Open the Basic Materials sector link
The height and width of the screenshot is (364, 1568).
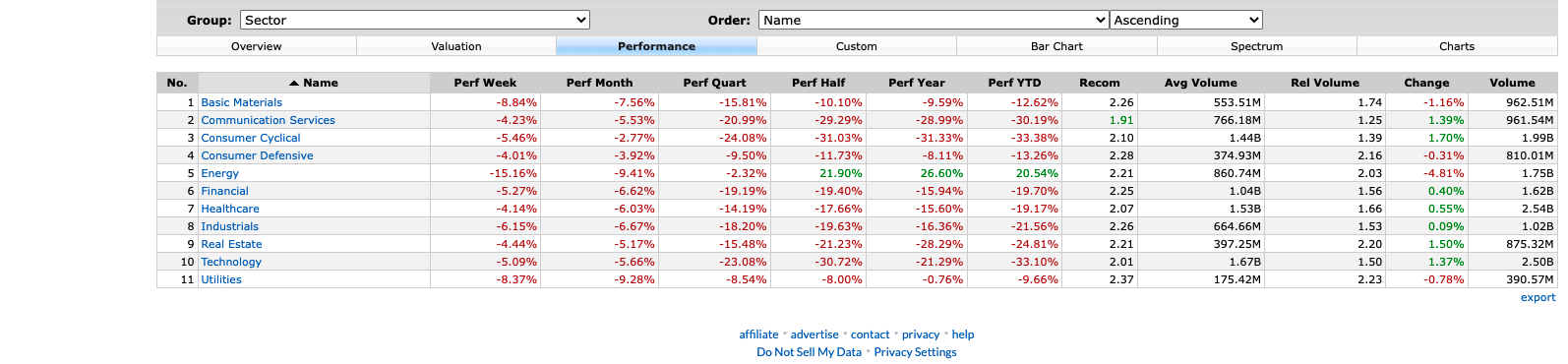coord(241,102)
